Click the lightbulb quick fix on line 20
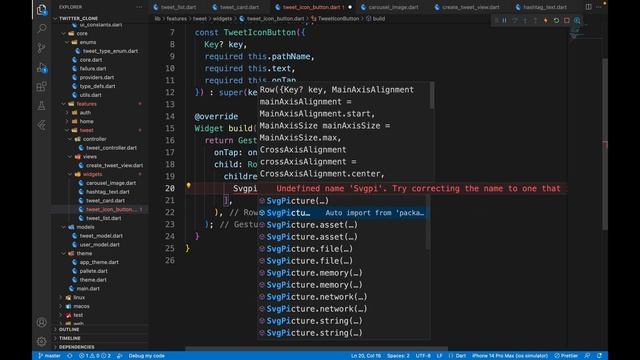The height and width of the screenshot is (360, 640). pos(188,185)
